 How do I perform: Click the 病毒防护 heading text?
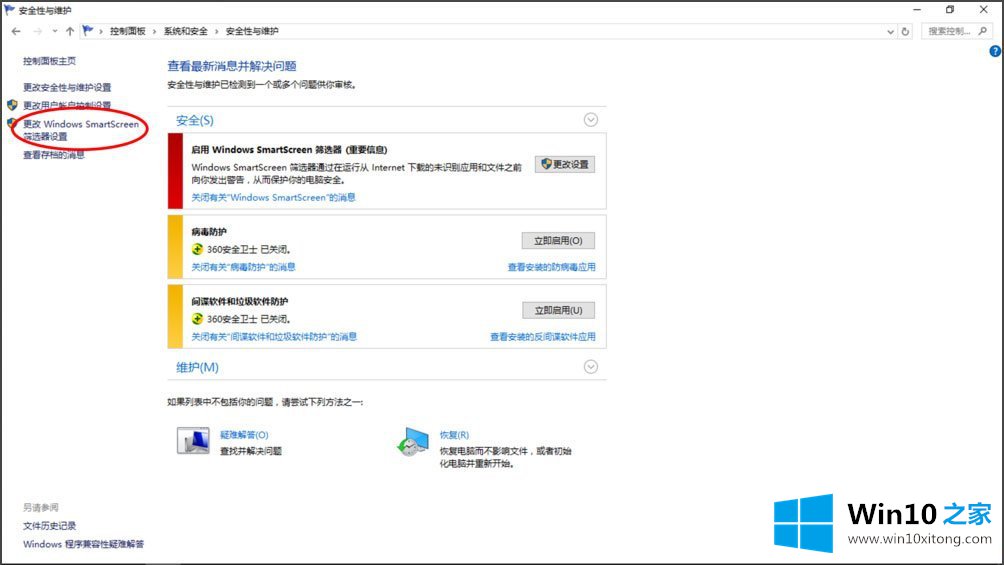209,231
